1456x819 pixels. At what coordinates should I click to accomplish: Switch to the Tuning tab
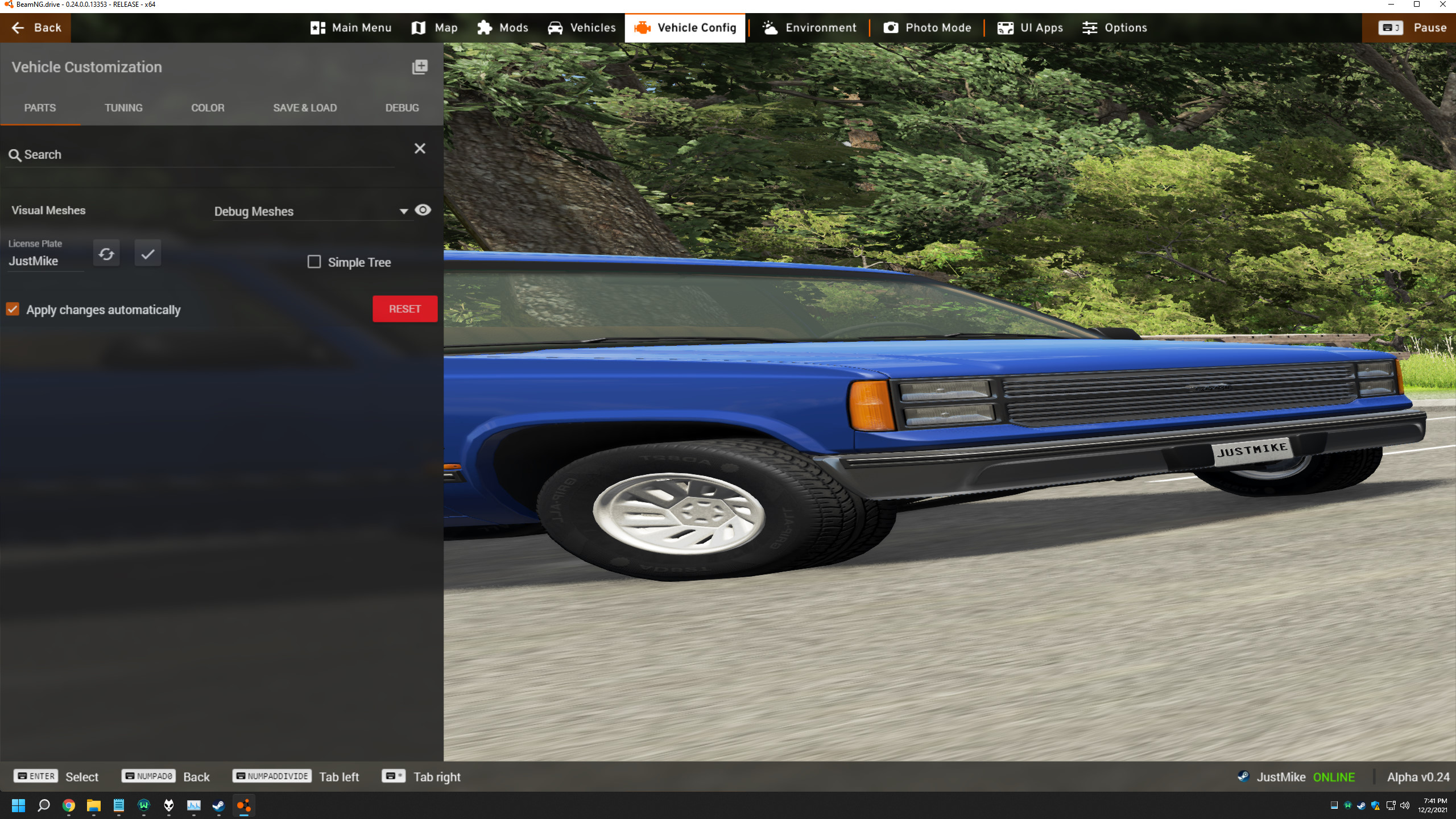pyautogui.click(x=123, y=107)
